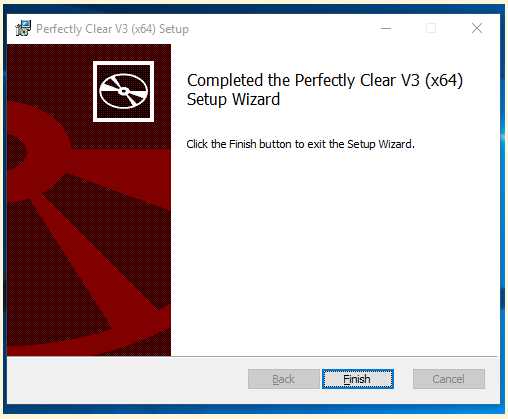The image size is (508, 419).
Task: Click the 'Click the Finish button' instruction text
Action: click(x=300, y=144)
